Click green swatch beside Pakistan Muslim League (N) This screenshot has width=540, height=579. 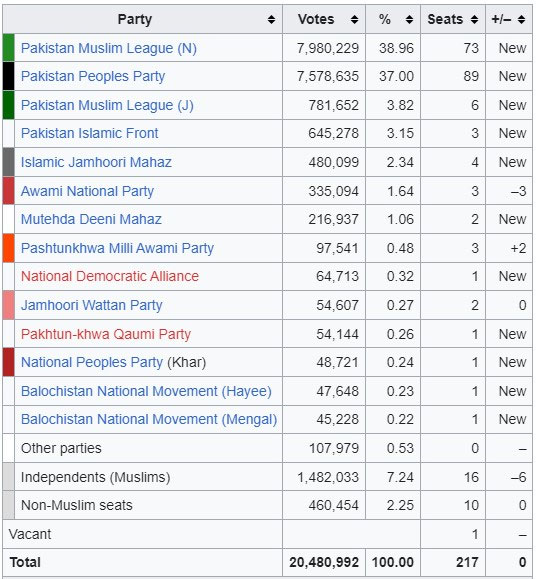click(x=8, y=48)
